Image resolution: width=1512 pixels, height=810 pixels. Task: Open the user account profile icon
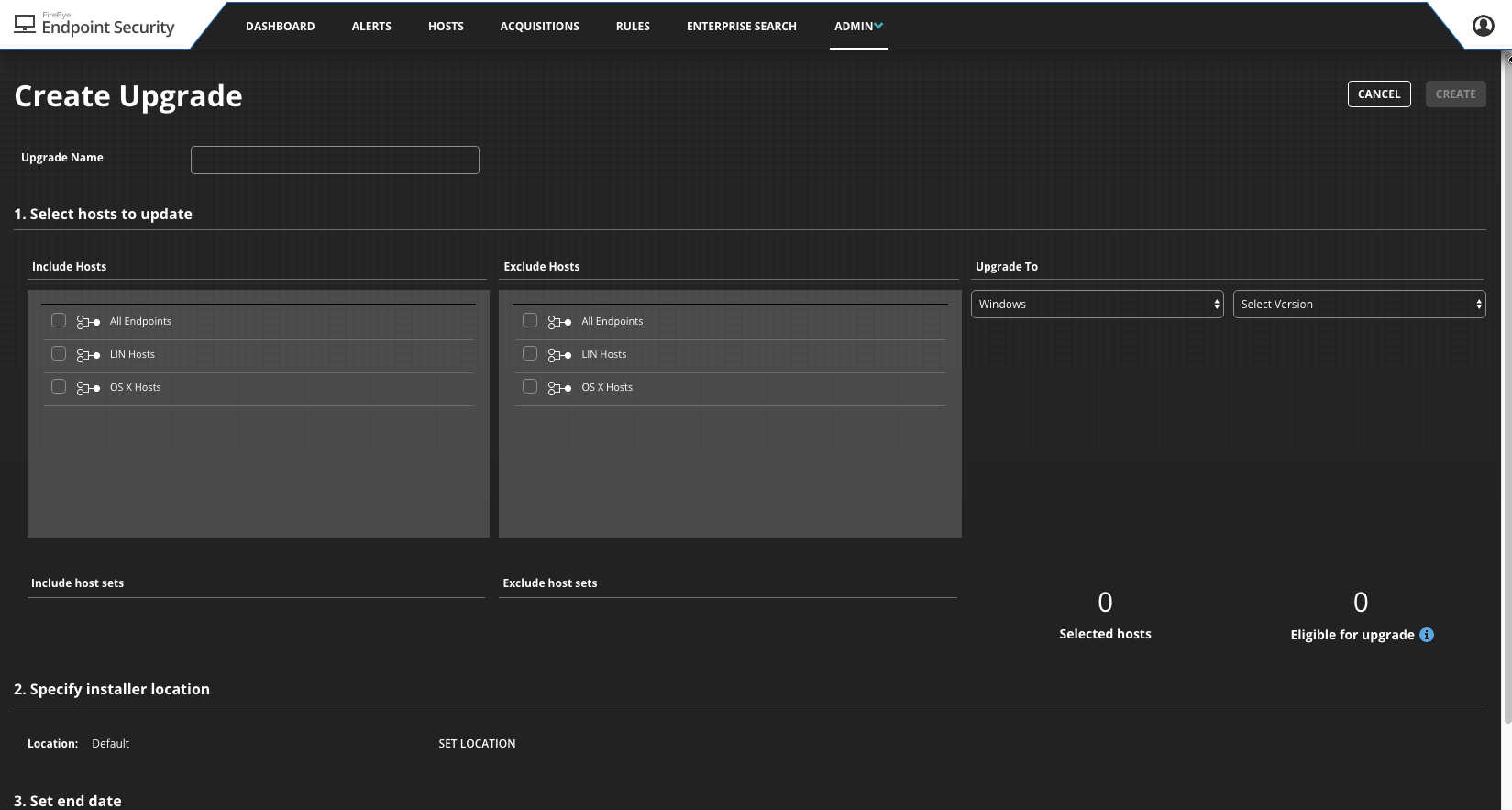coord(1483,26)
